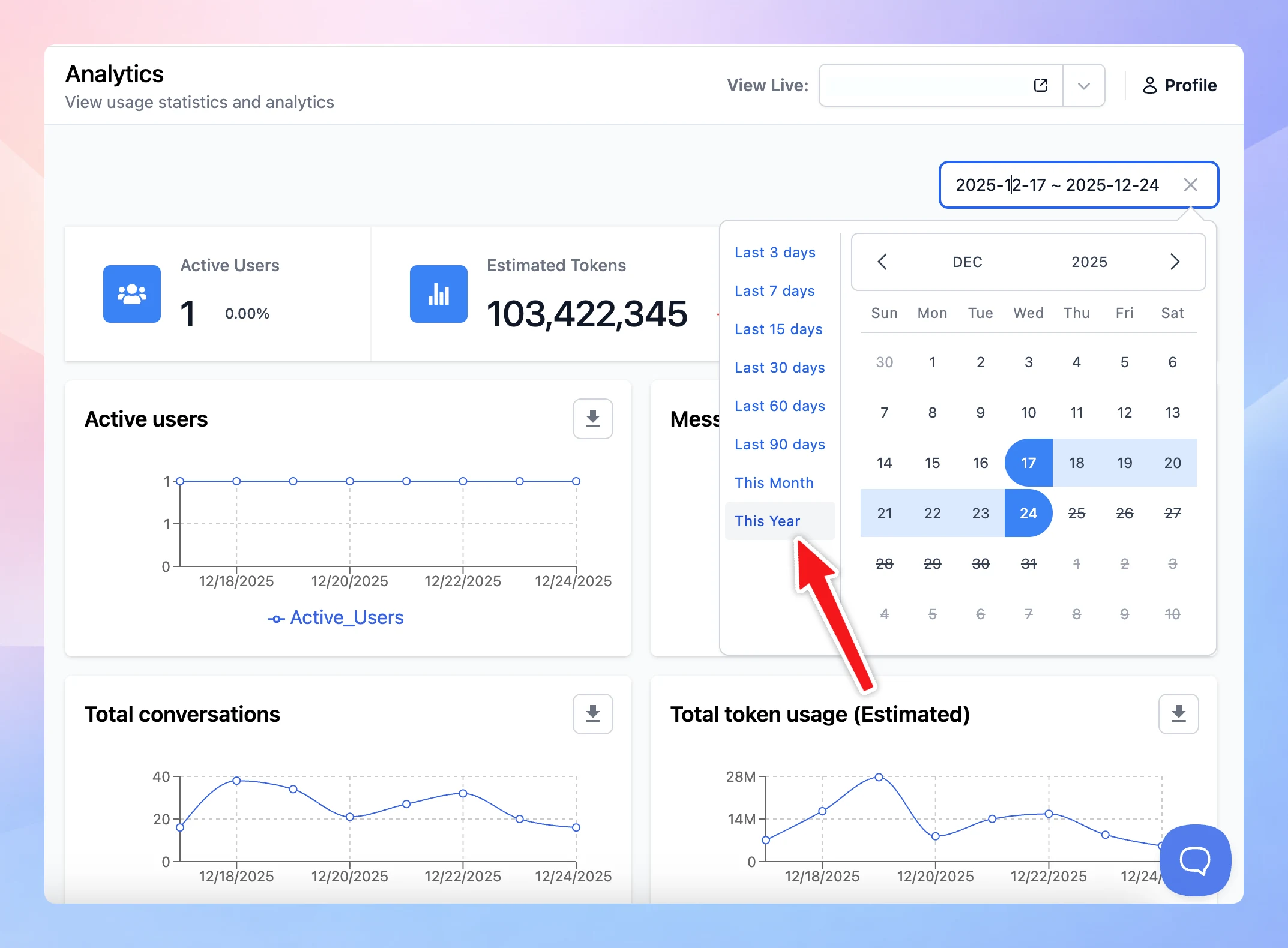Click the Estimated Tokens bar chart icon

coord(439,294)
